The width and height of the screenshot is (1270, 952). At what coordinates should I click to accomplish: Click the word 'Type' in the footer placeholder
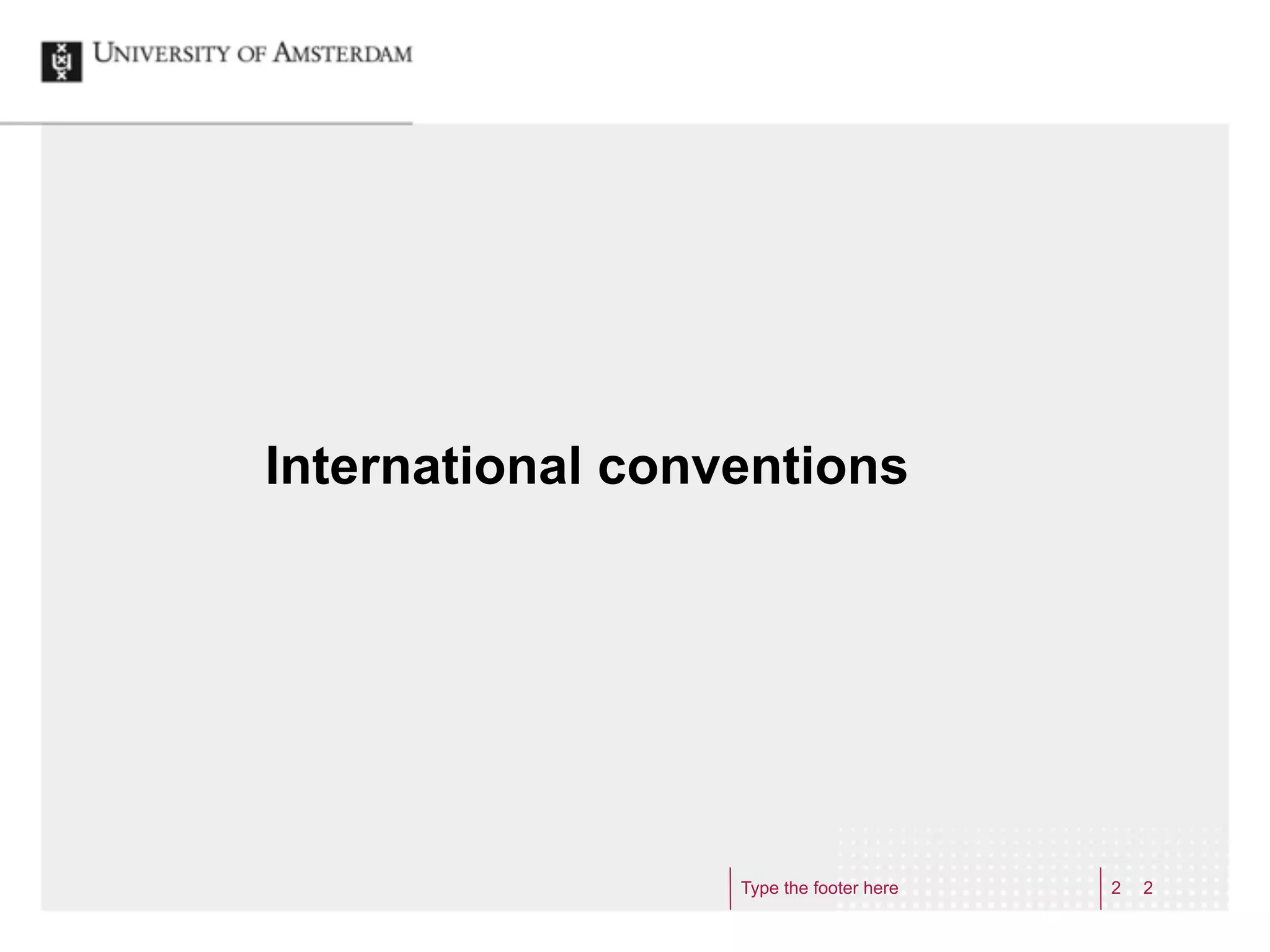759,888
